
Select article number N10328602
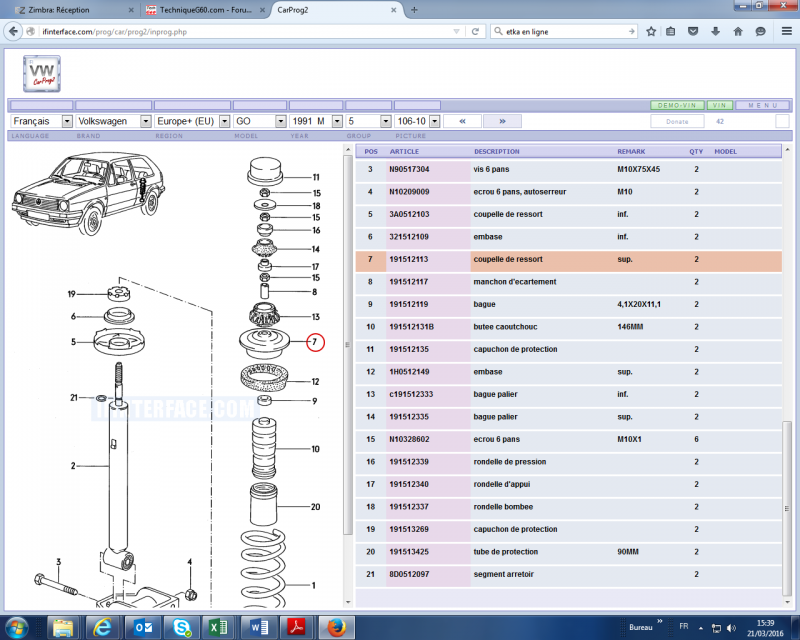(x=409, y=439)
